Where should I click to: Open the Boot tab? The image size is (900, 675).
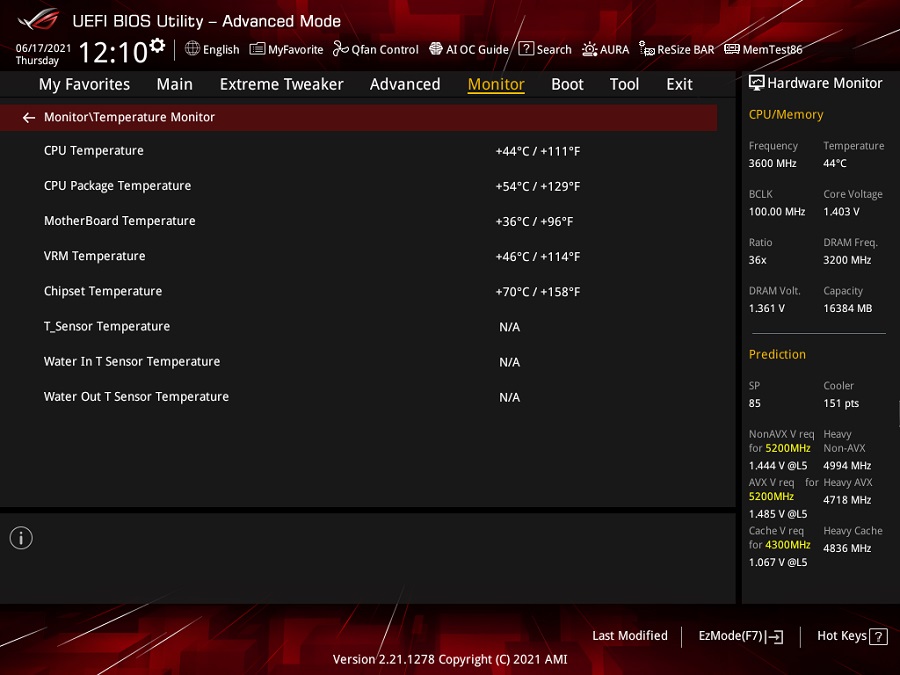[567, 84]
